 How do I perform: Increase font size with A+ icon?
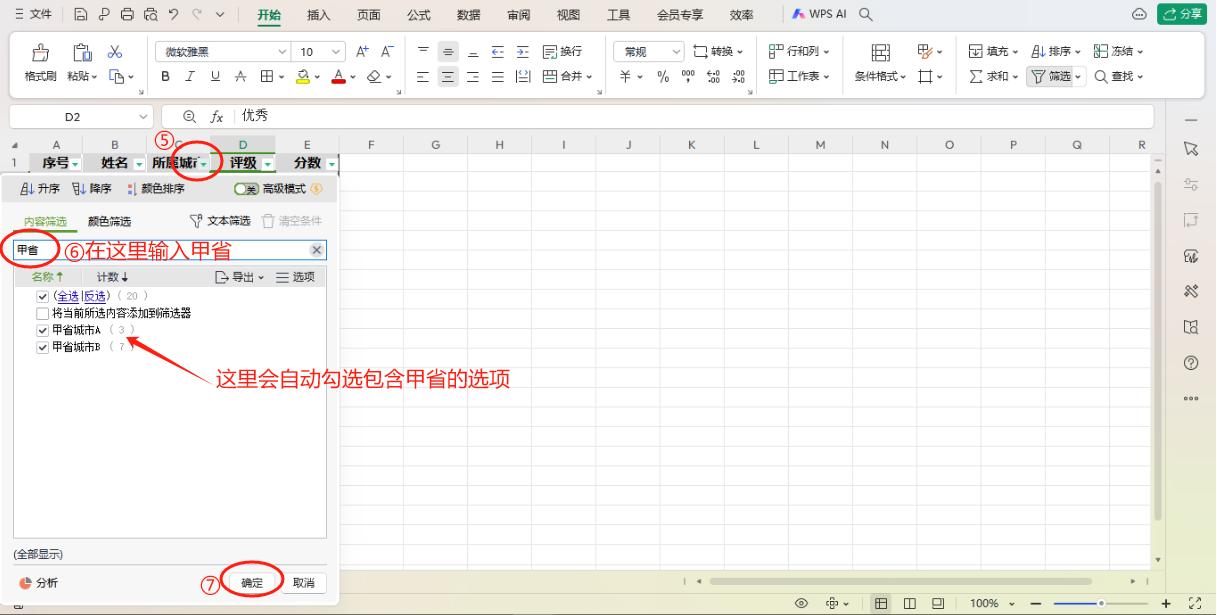pyautogui.click(x=363, y=52)
